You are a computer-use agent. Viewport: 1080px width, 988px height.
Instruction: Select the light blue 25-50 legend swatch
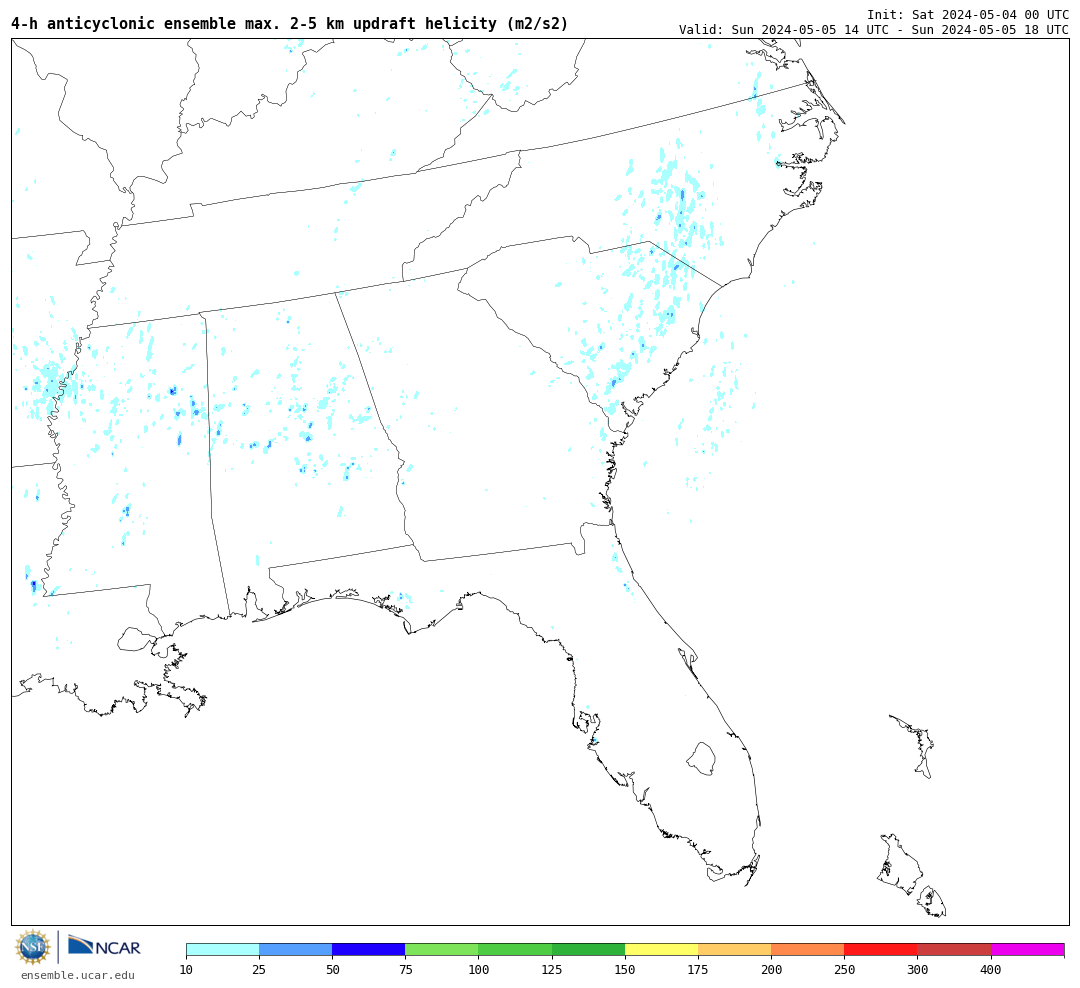coord(295,949)
